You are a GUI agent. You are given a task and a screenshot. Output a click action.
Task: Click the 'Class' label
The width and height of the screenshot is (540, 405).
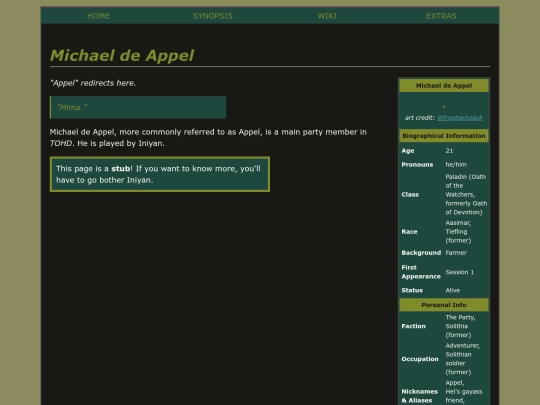click(x=410, y=195)
